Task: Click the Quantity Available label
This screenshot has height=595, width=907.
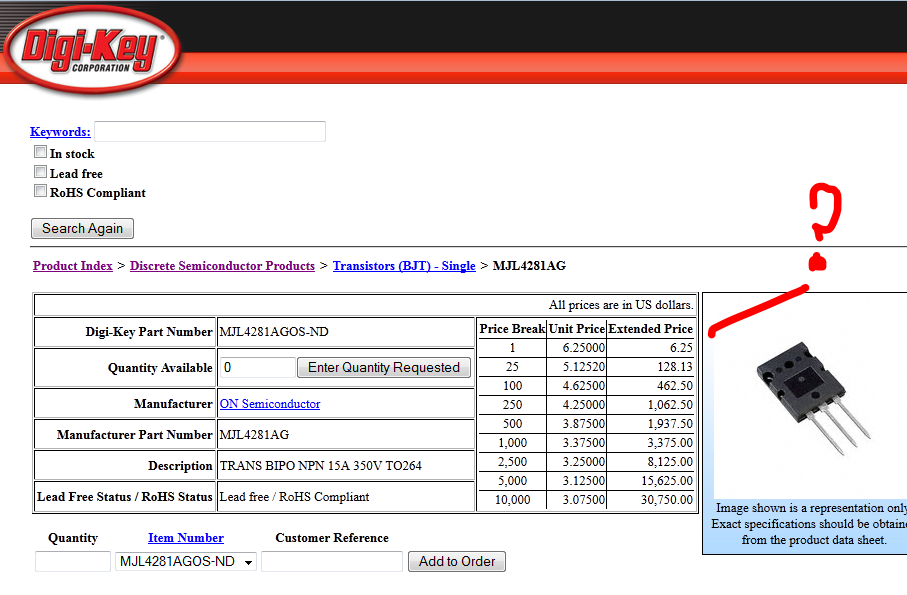Action: 160,368
